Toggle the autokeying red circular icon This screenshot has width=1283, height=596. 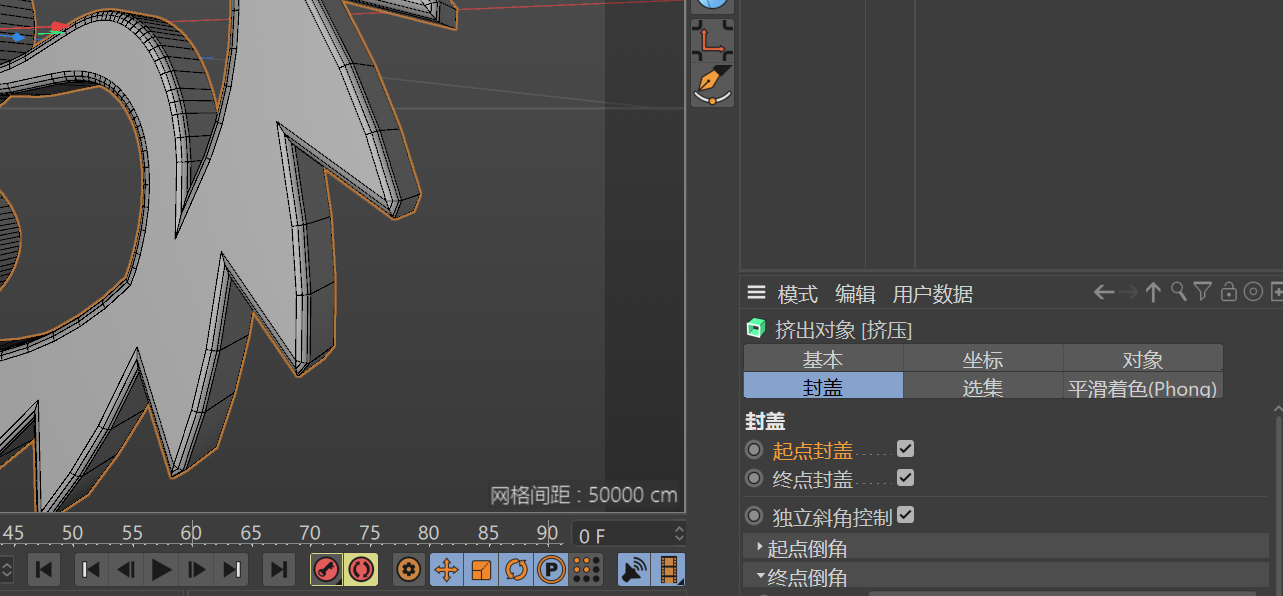click(361, 570)
